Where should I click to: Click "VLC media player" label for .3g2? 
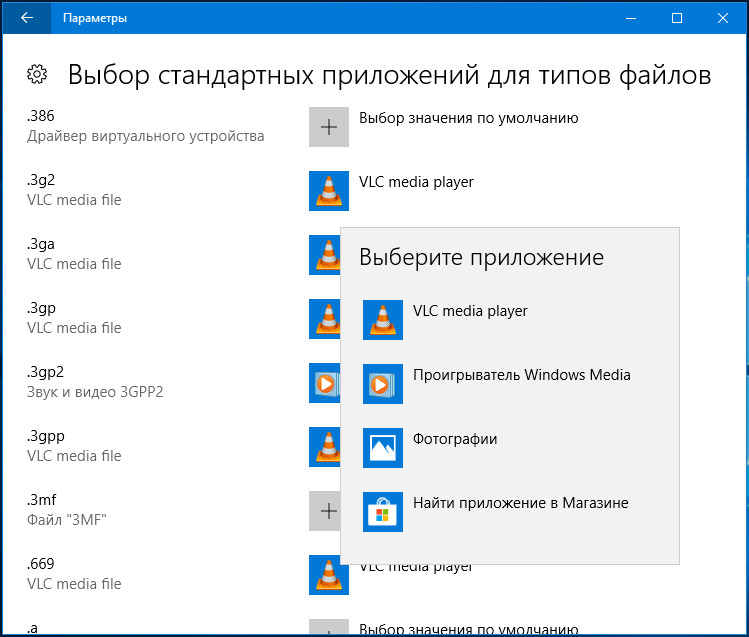pyautogui.click(x=416, y=182)
